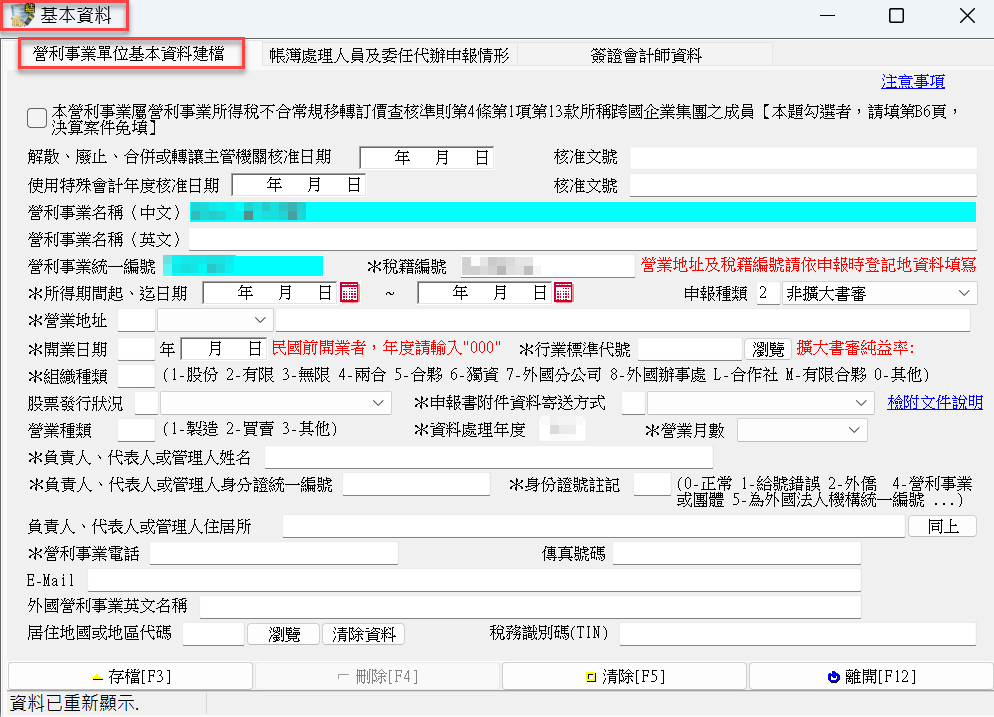Screen dimensions: 994x717
Task: Maximize the 基本資料 window
Action: pos(896,15)
